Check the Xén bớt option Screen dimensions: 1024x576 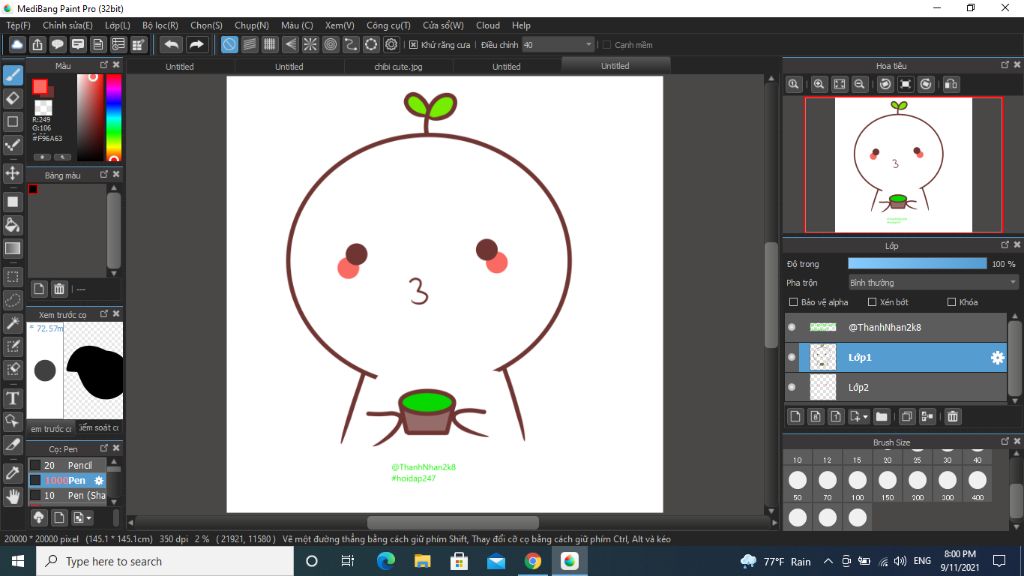872,302
